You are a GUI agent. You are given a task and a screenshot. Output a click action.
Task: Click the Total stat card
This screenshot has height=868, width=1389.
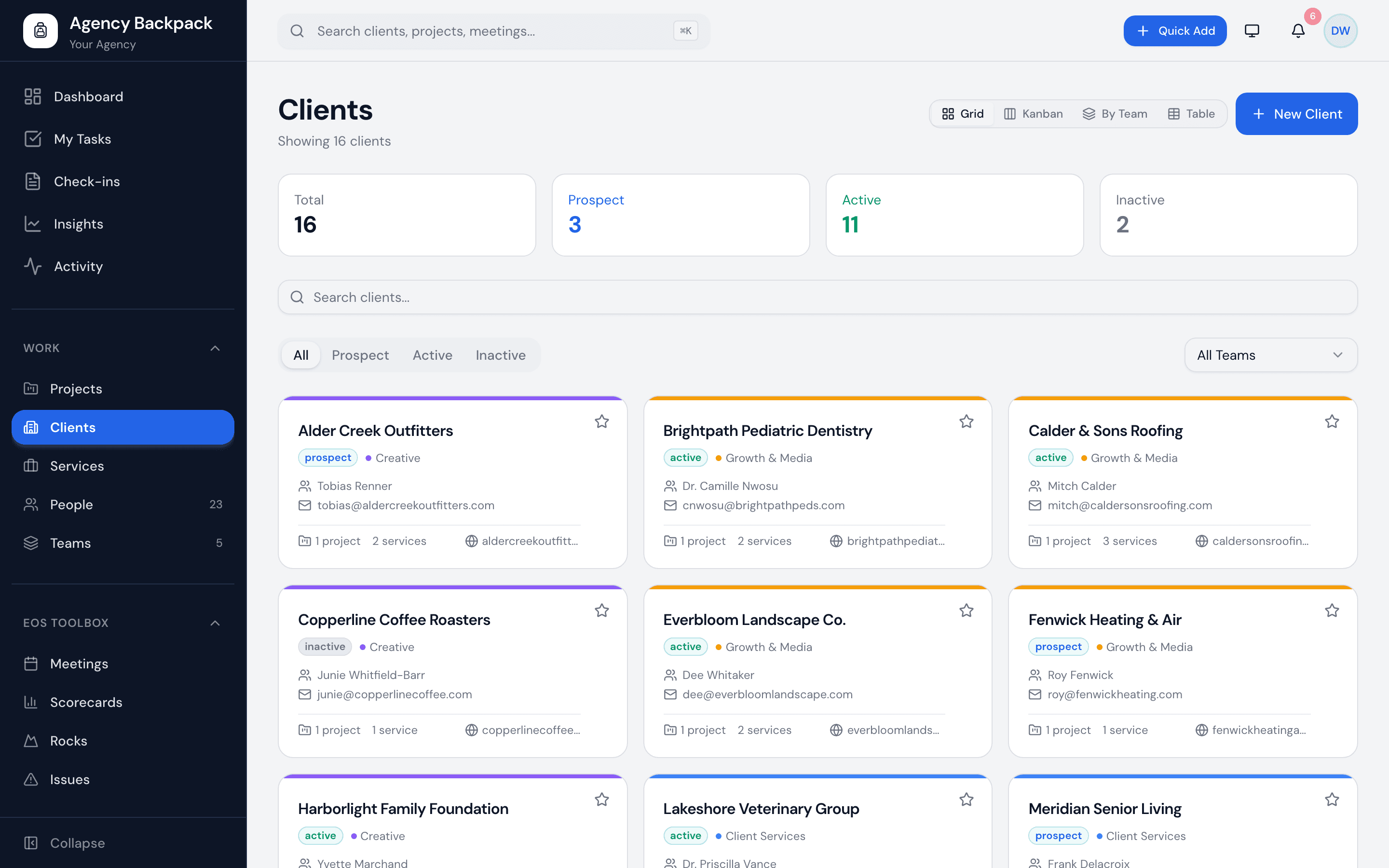coord(407,215)
